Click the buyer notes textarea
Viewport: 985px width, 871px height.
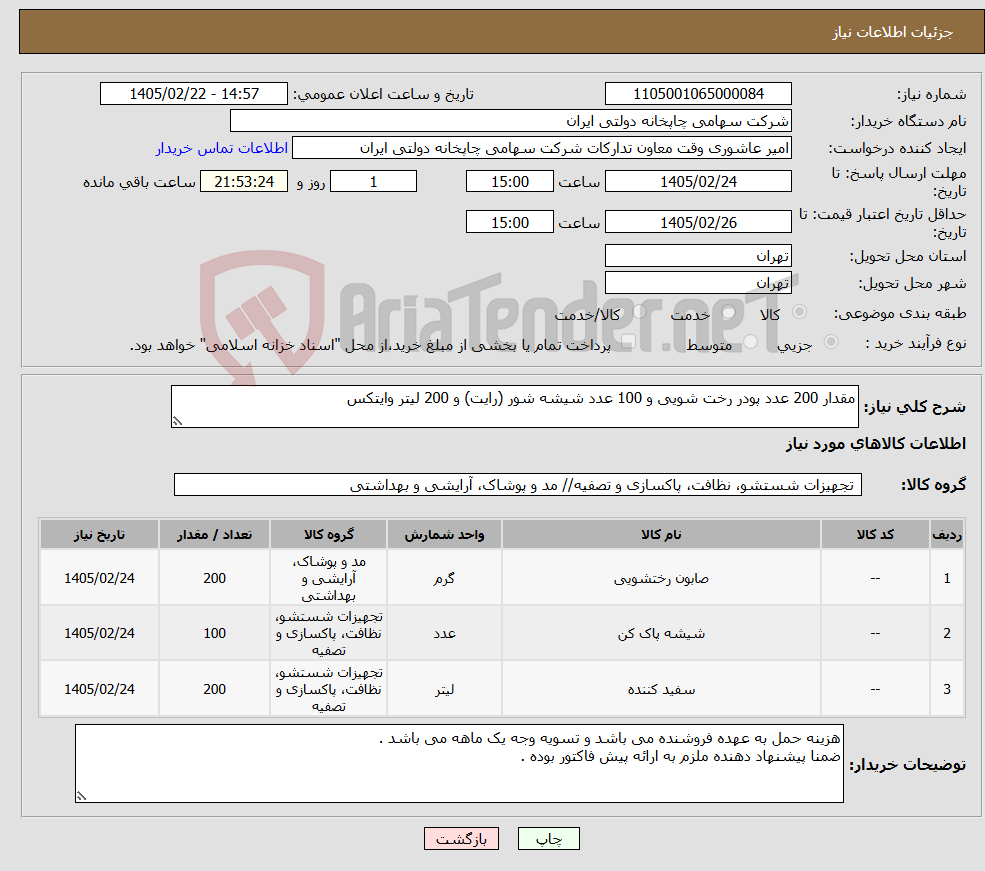tap(459, 764)
